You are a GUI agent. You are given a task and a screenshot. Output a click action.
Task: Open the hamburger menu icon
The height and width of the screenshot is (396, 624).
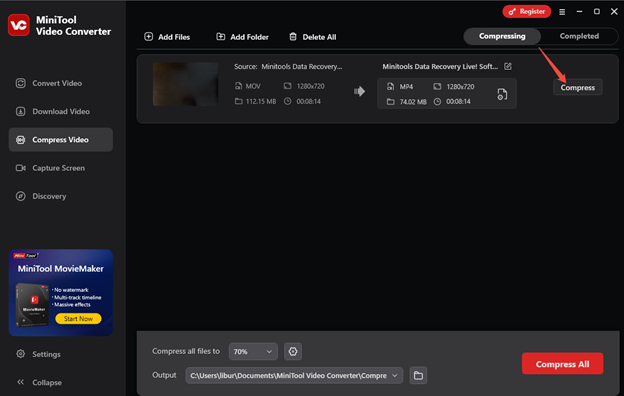point(562,12)
